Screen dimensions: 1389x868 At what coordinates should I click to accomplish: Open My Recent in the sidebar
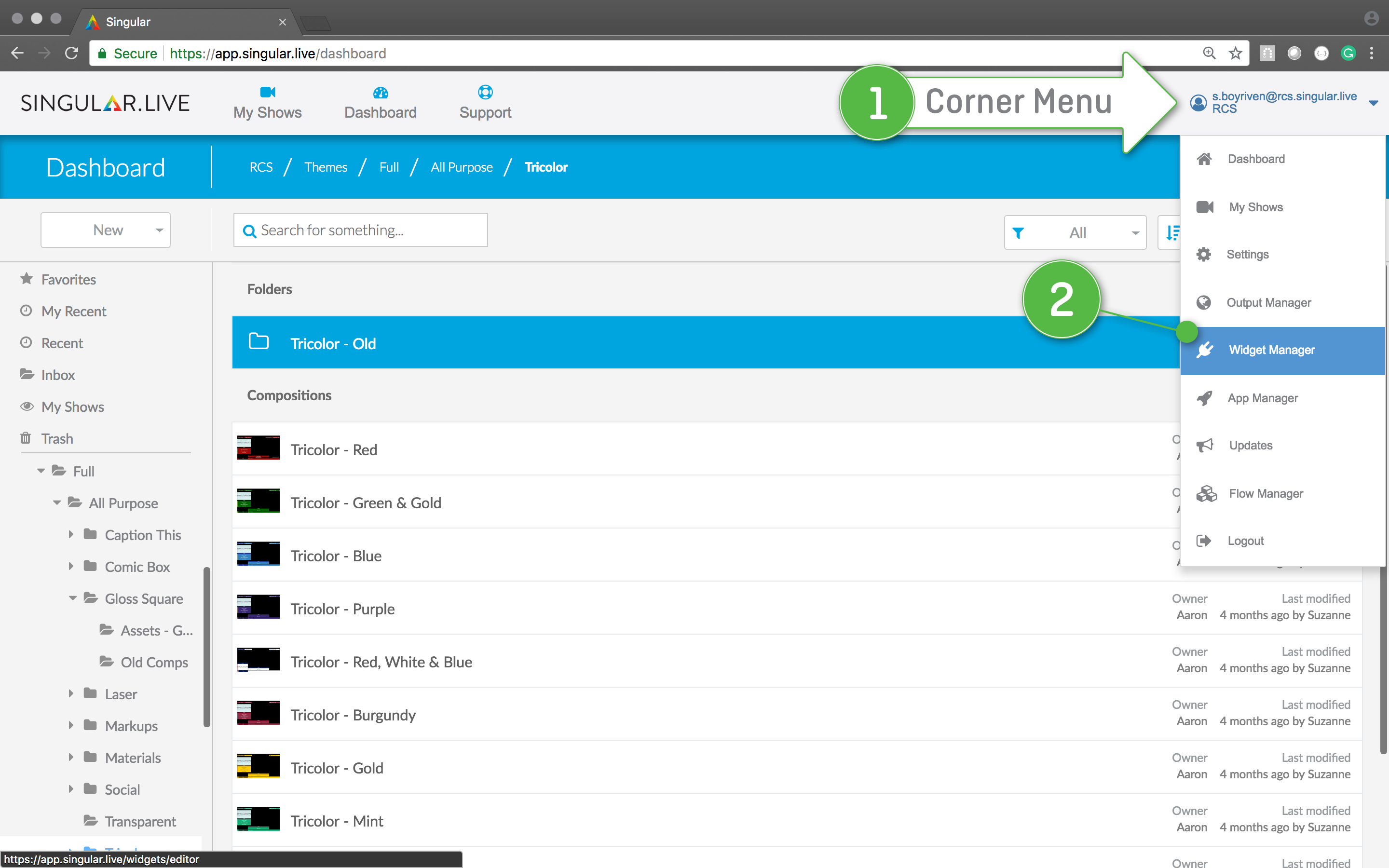click(x=73, y=311)
